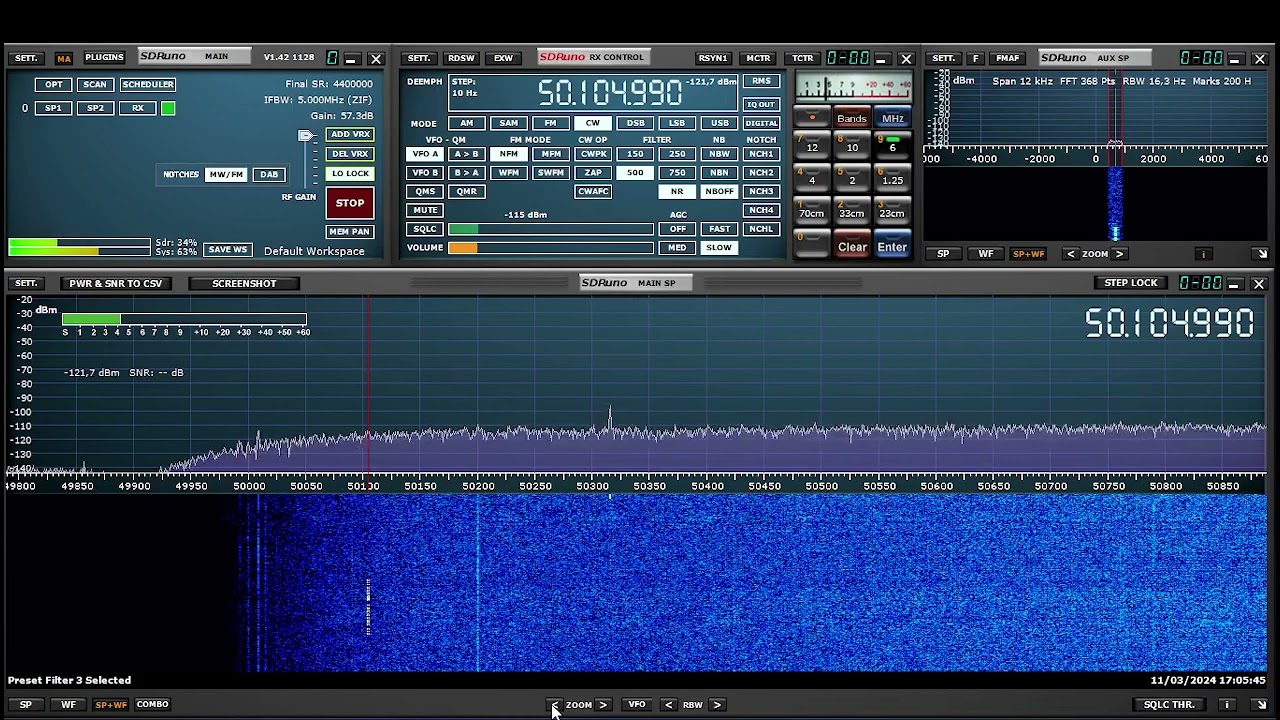The image size is (1280, 720).
Task: Select AM demodulation mode
Action: (466, 123)
